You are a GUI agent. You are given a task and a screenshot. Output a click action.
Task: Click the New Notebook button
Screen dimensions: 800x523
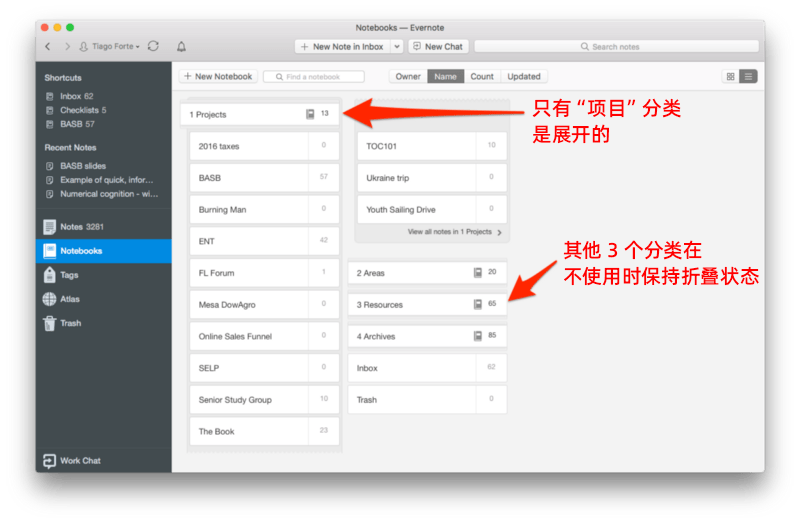pyautogui.click(x=218, y=77)
